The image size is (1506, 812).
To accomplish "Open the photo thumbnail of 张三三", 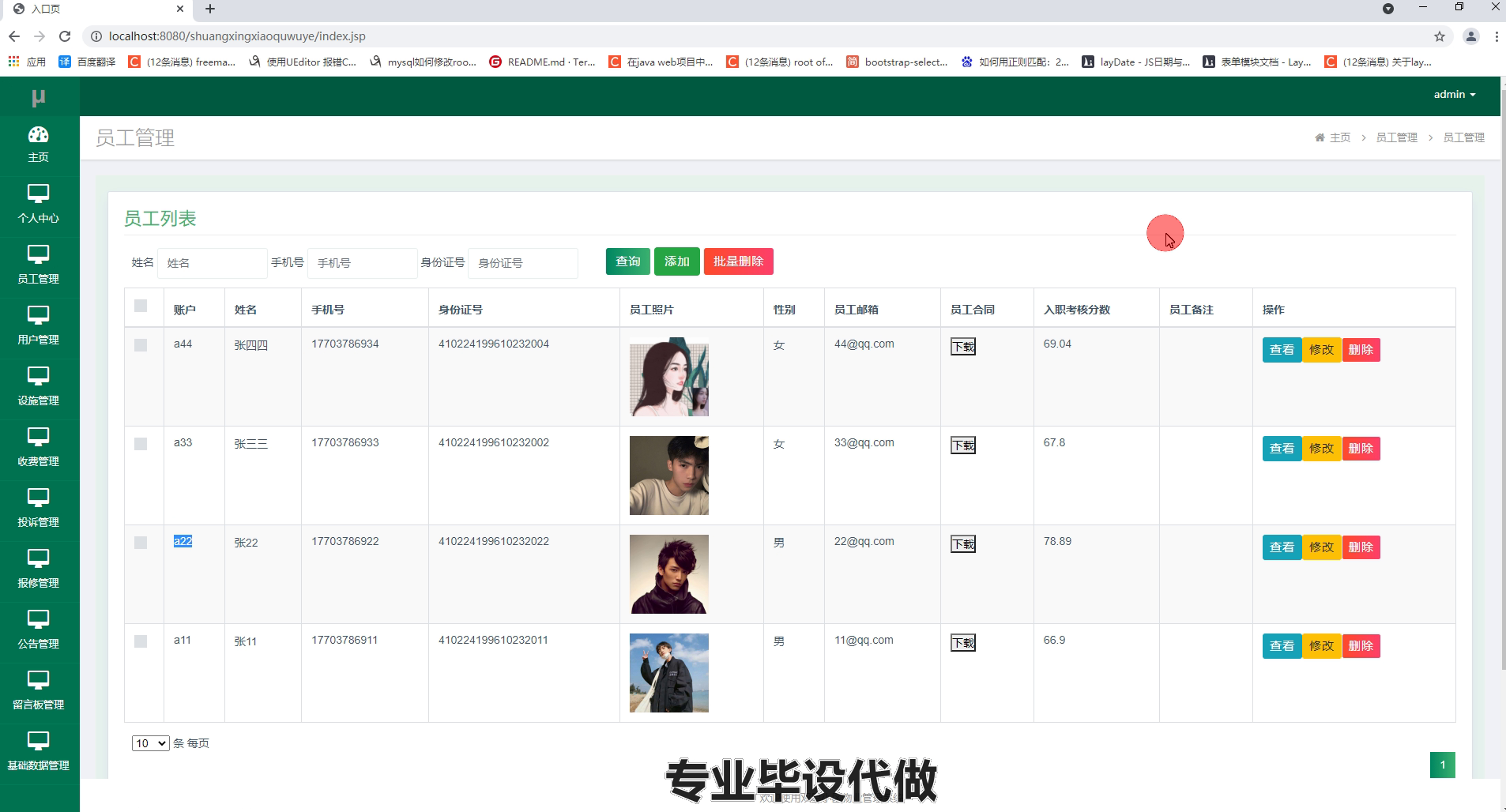I will pyautogui.click(x=669, y=476).
